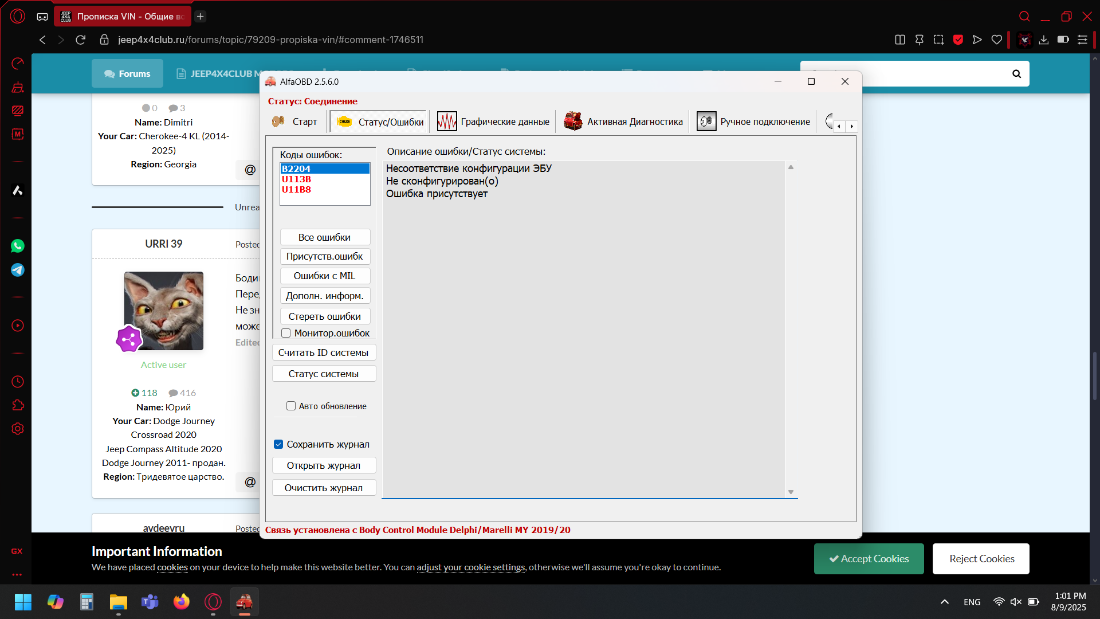Click the Accept Cookies button
The image size is (1100, 619).
(868, 559)
